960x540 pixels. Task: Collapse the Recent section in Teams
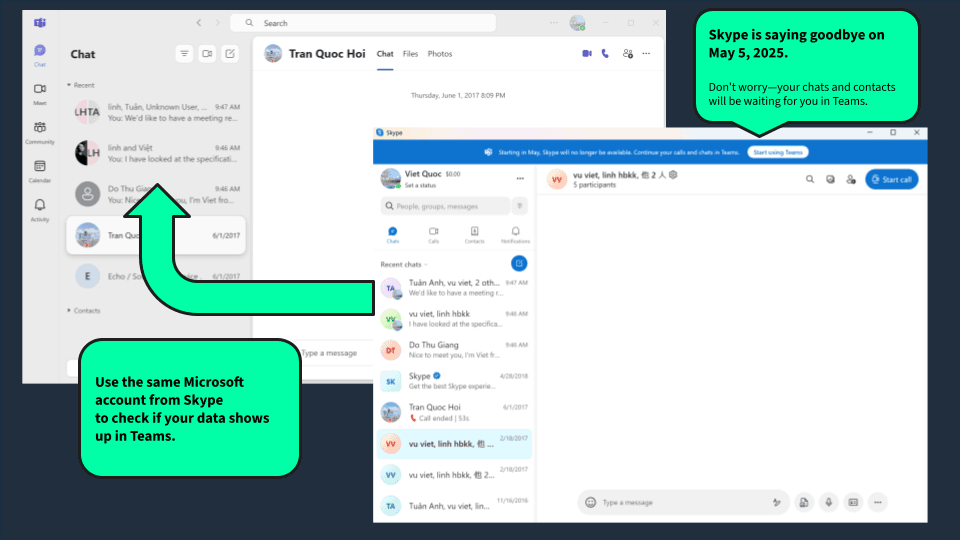click(x=81, y=85)
